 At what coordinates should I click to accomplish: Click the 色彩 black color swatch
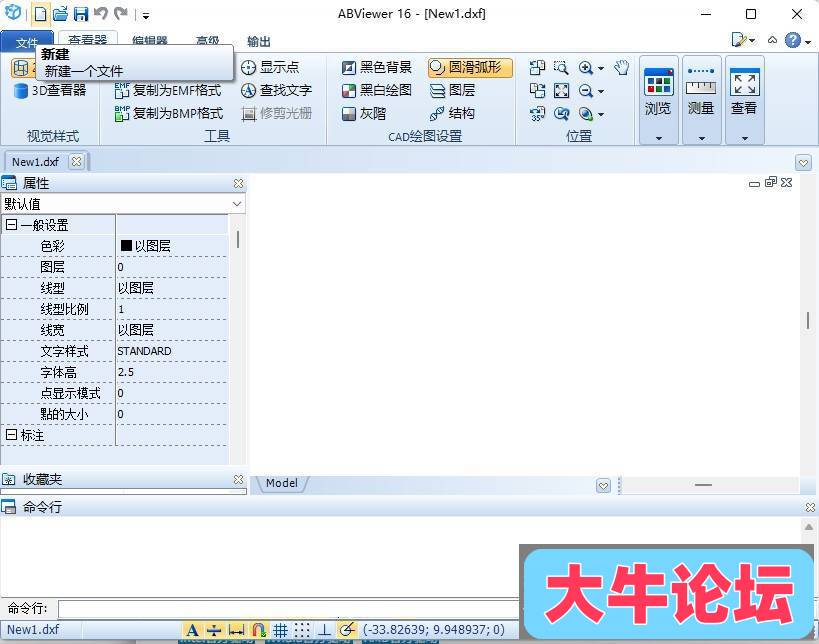tap(126, 245)
